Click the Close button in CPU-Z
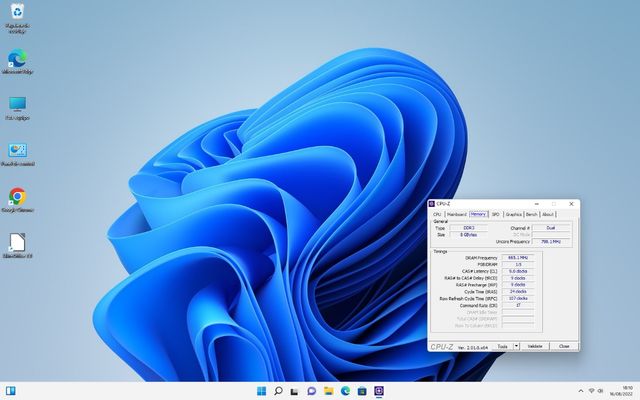Image resolution: width=640 pixels, height=400 pixels. pyautogui.click(x=564, y=346)
